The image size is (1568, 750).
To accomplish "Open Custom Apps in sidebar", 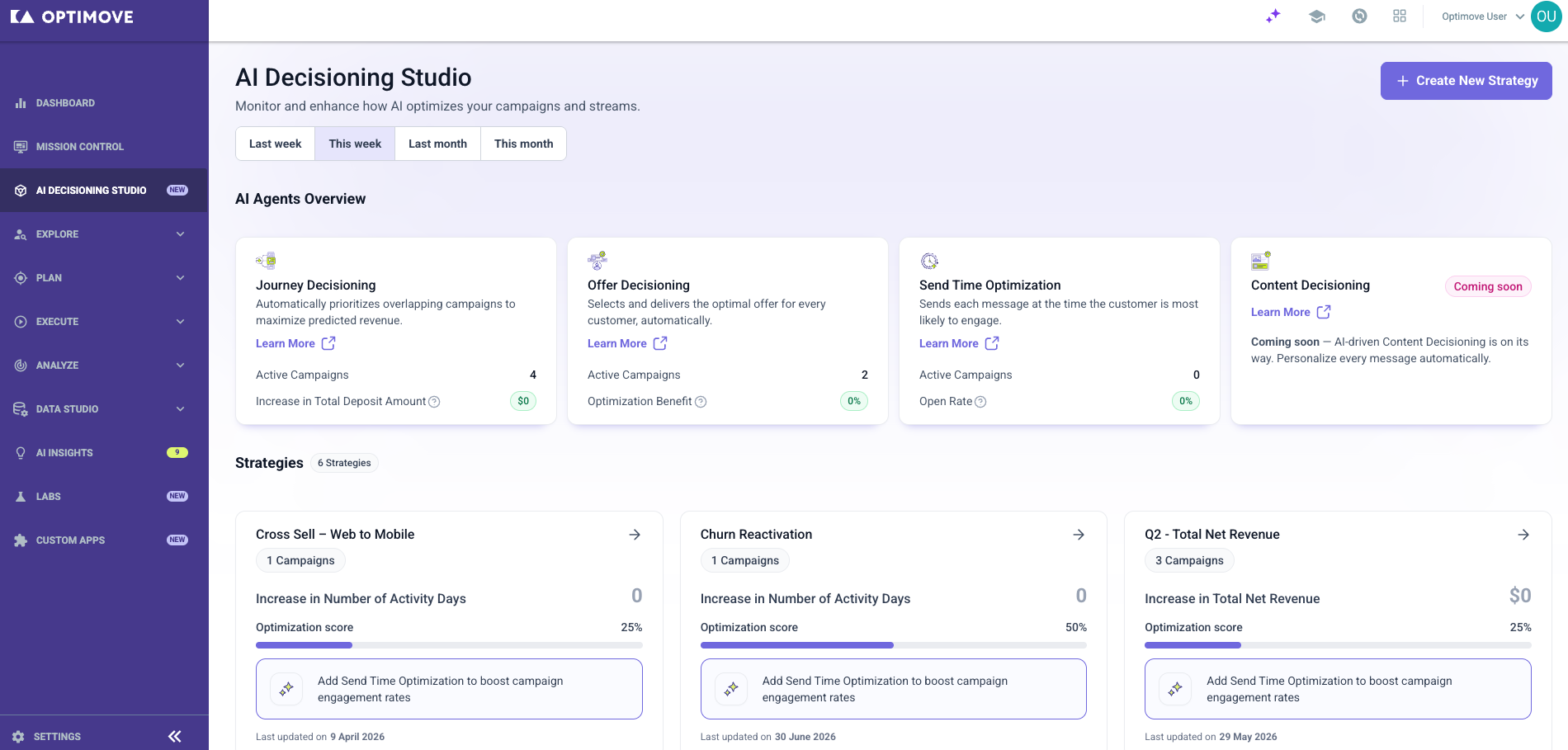I will 104,540.
